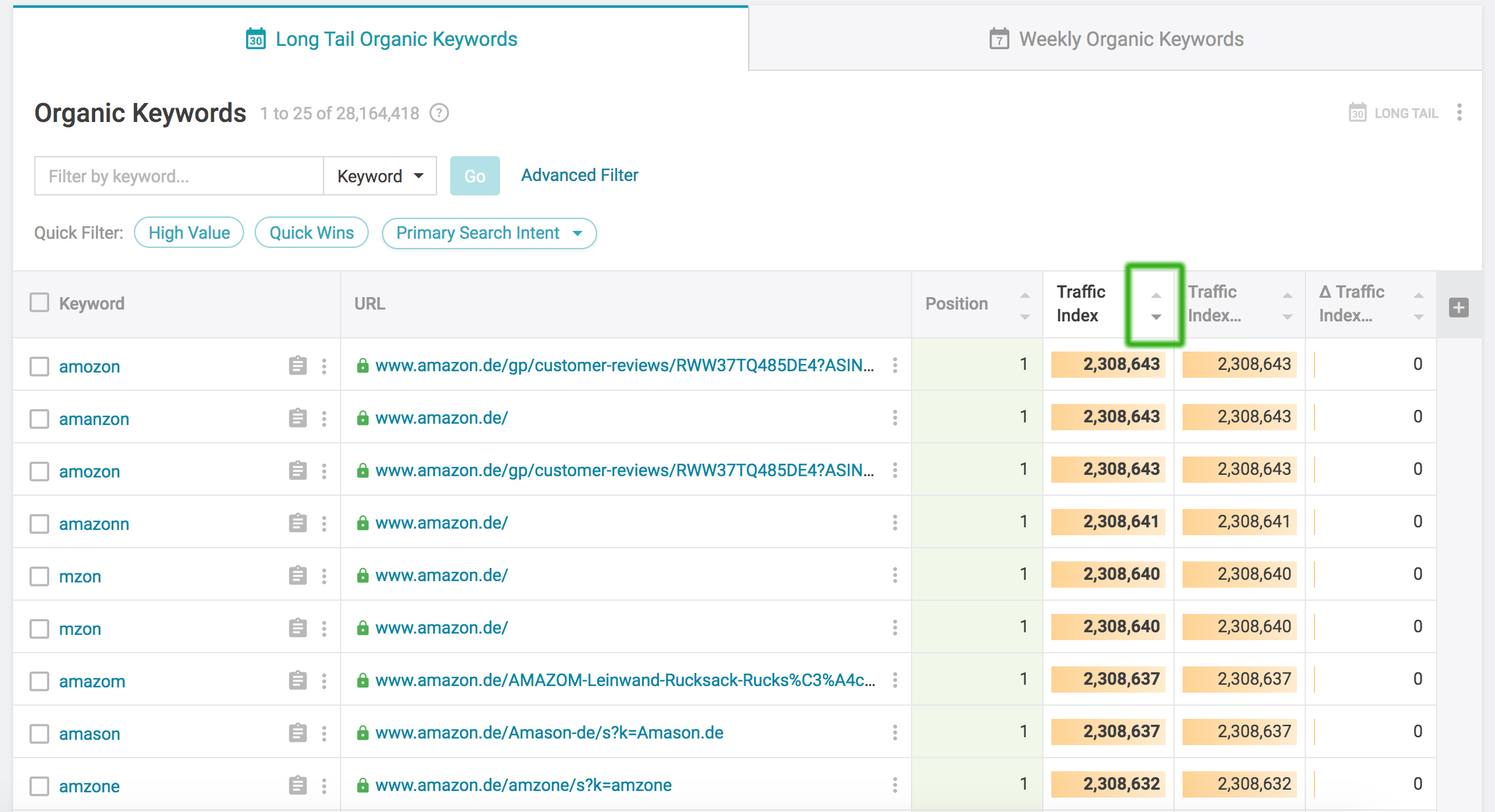Click LONG TAIL calendar icon
The width and height of the screenshot is (1495, 812).
click(1358, 113)
